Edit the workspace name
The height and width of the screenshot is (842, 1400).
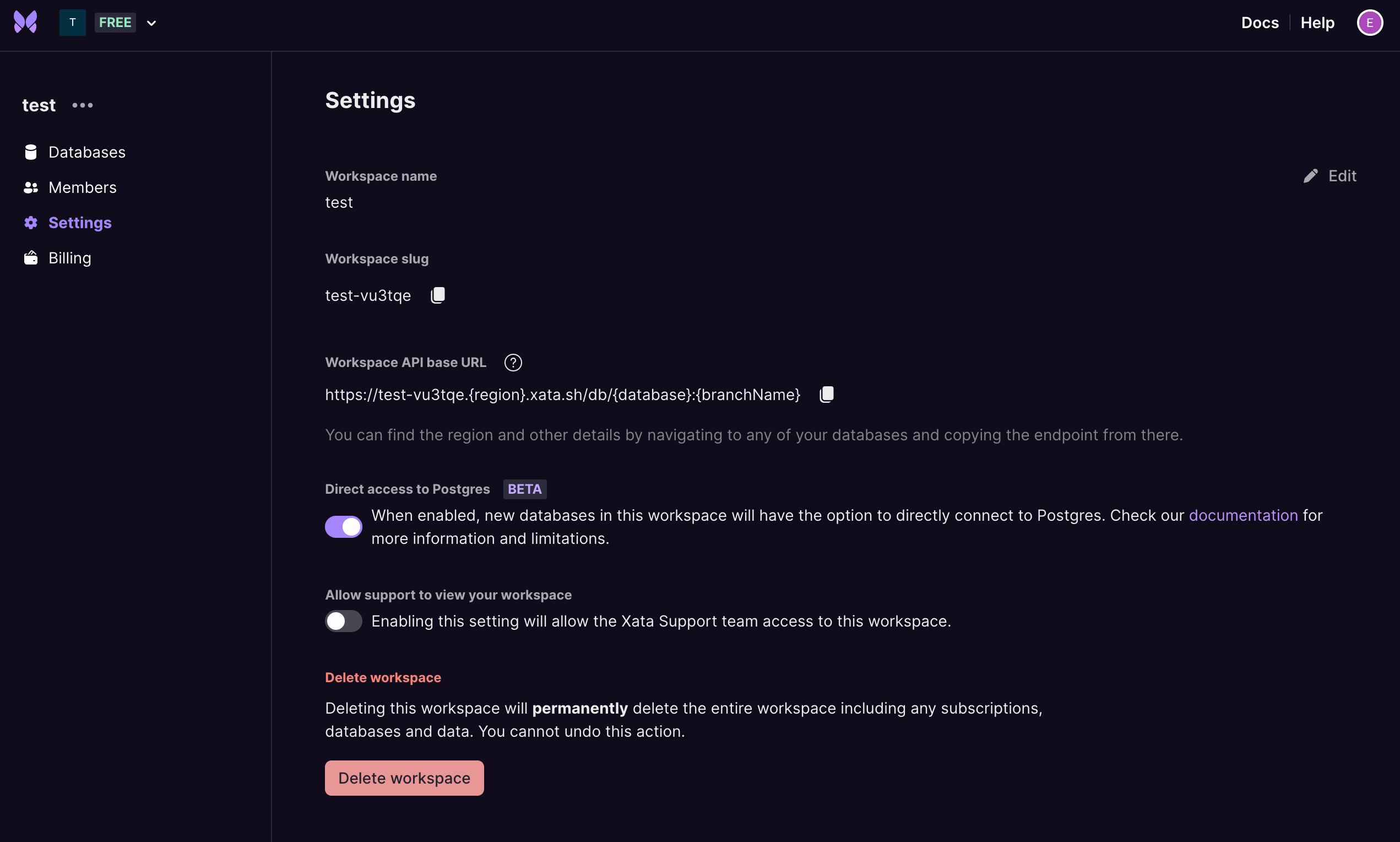1328,176
